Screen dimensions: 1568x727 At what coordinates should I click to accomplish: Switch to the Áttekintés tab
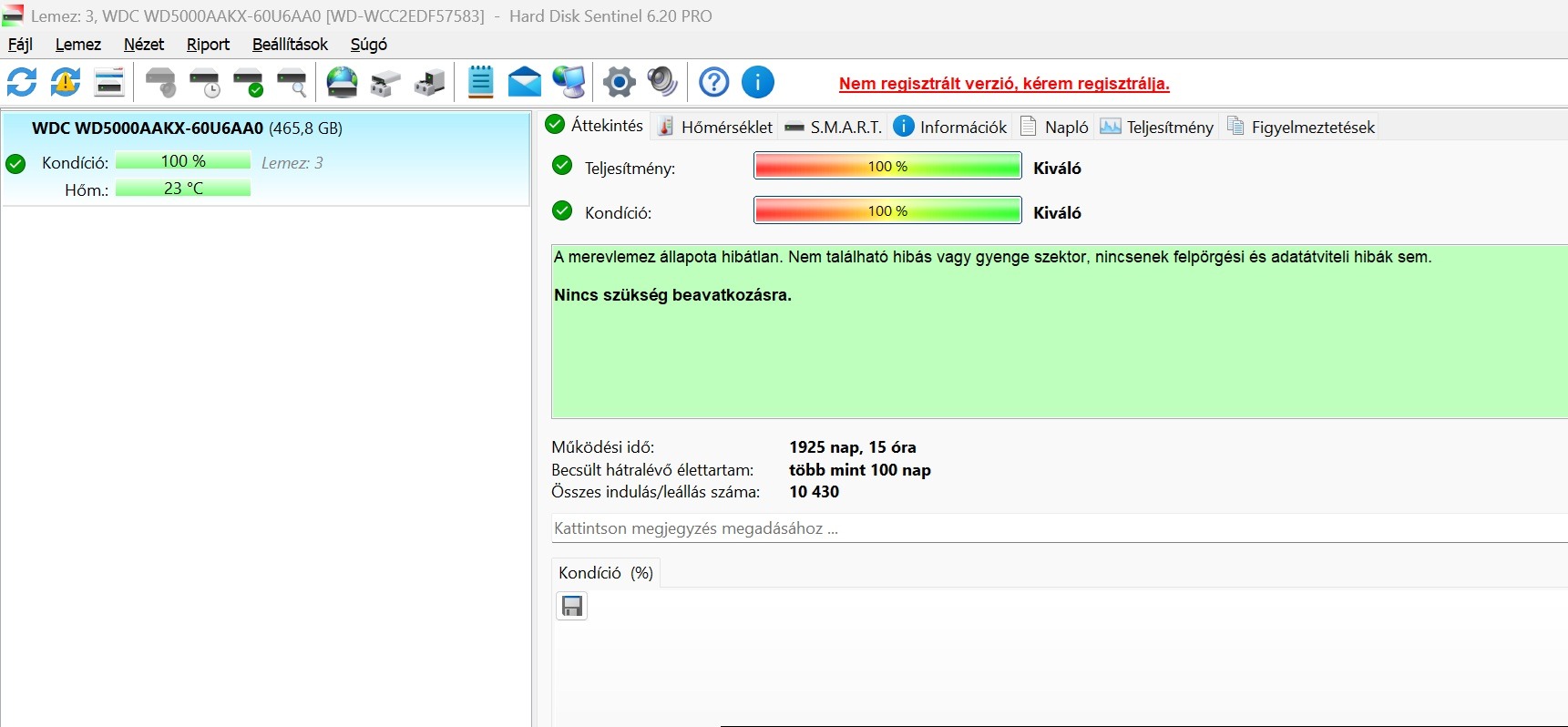595,126
